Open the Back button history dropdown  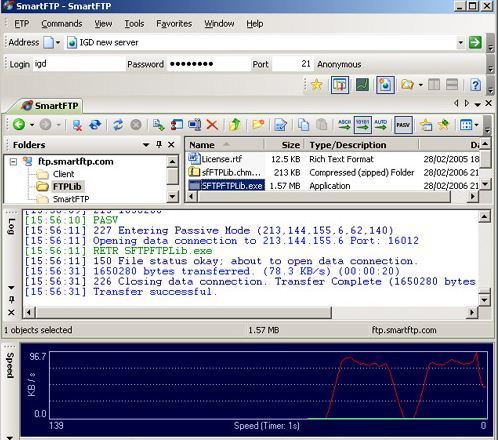coord(32,125)
